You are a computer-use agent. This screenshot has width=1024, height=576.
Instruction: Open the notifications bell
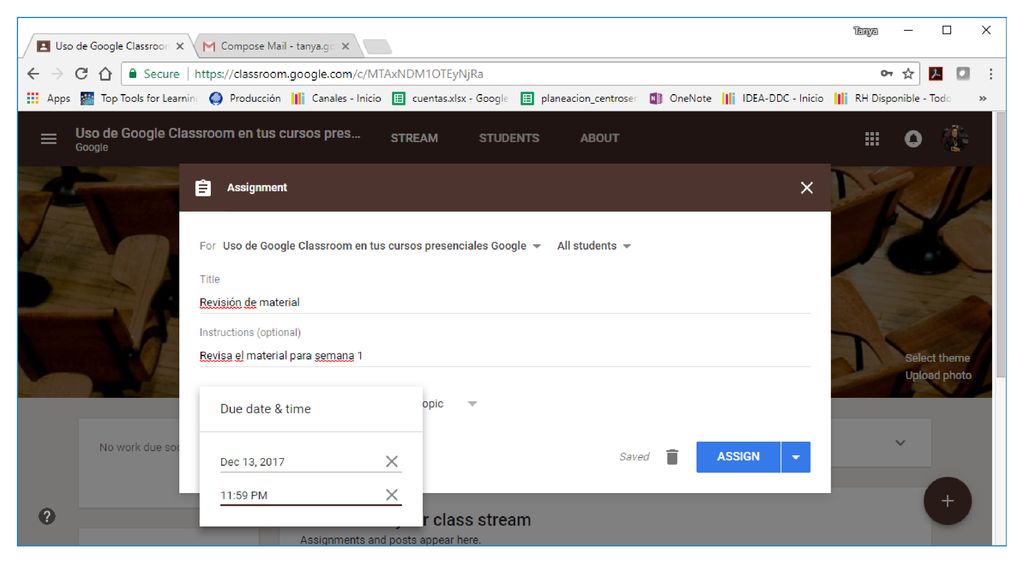[x=913, y=138]
